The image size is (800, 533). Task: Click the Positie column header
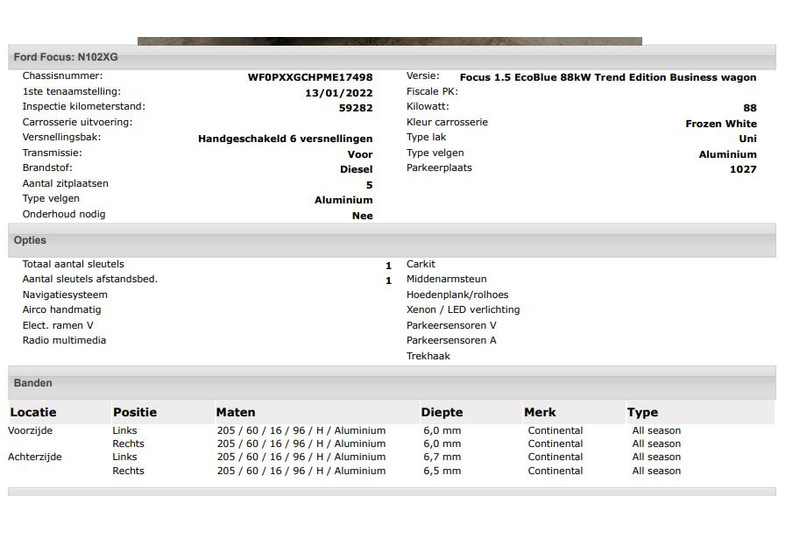point(135,412)
